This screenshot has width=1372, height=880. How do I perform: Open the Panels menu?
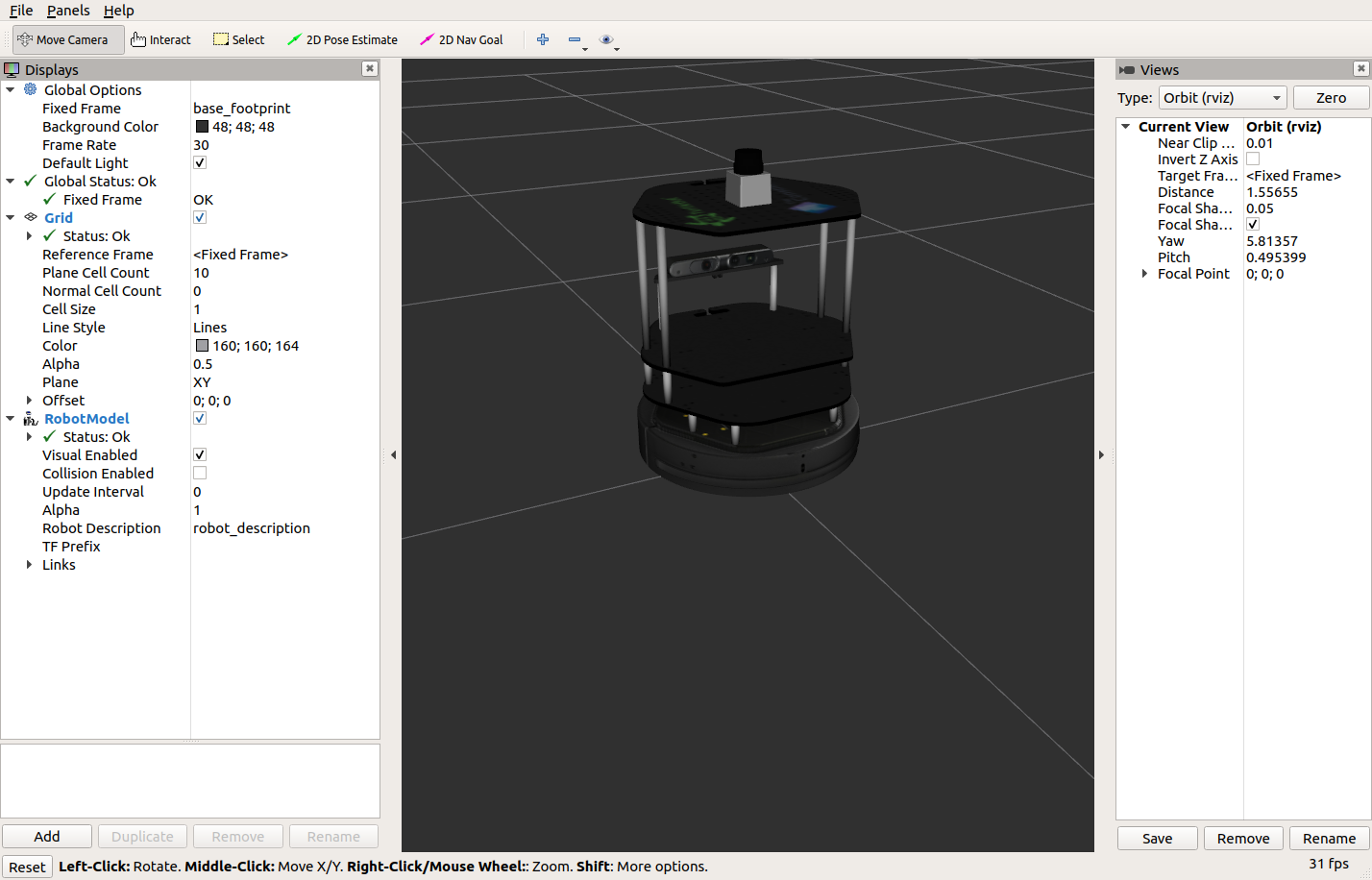point(68,11)
